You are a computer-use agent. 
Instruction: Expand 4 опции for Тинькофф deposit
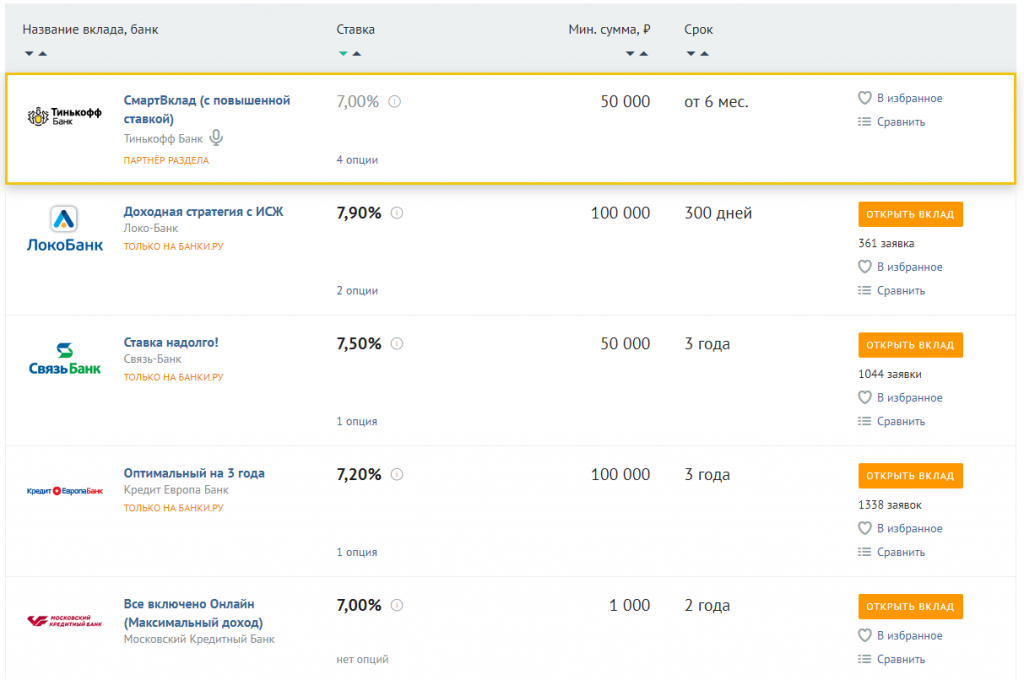click(x=357, y=160)
